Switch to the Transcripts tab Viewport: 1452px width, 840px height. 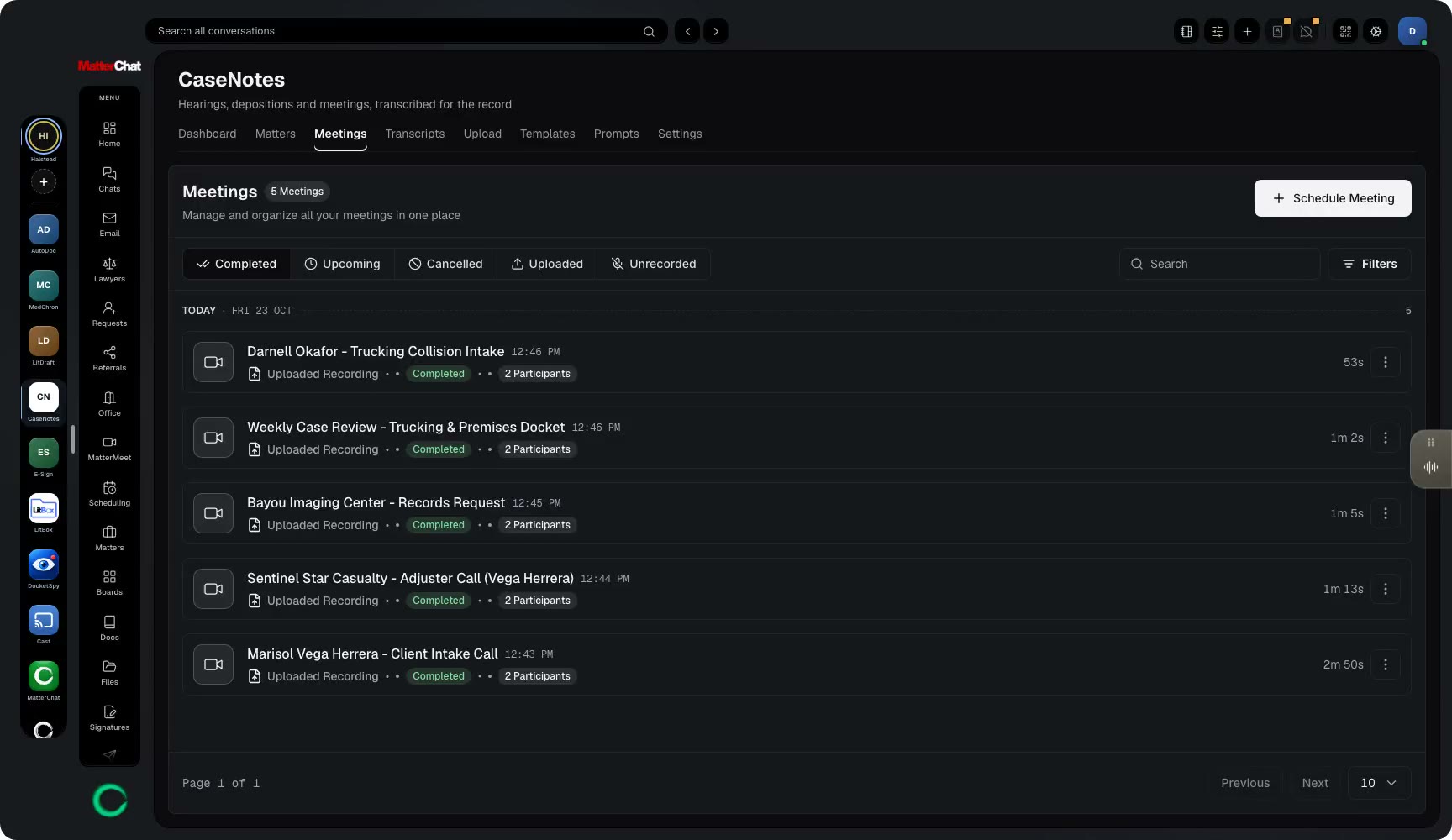(415, 134)
